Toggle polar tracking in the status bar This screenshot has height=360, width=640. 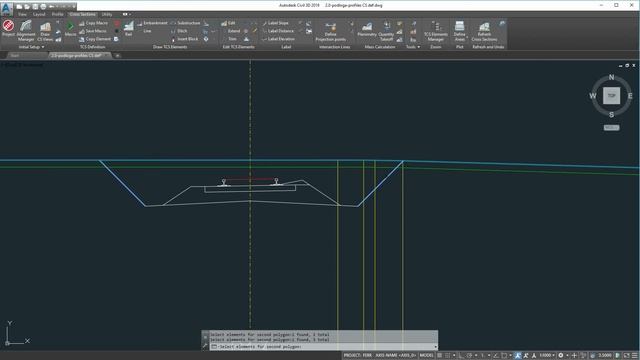[x=470, y=356]
